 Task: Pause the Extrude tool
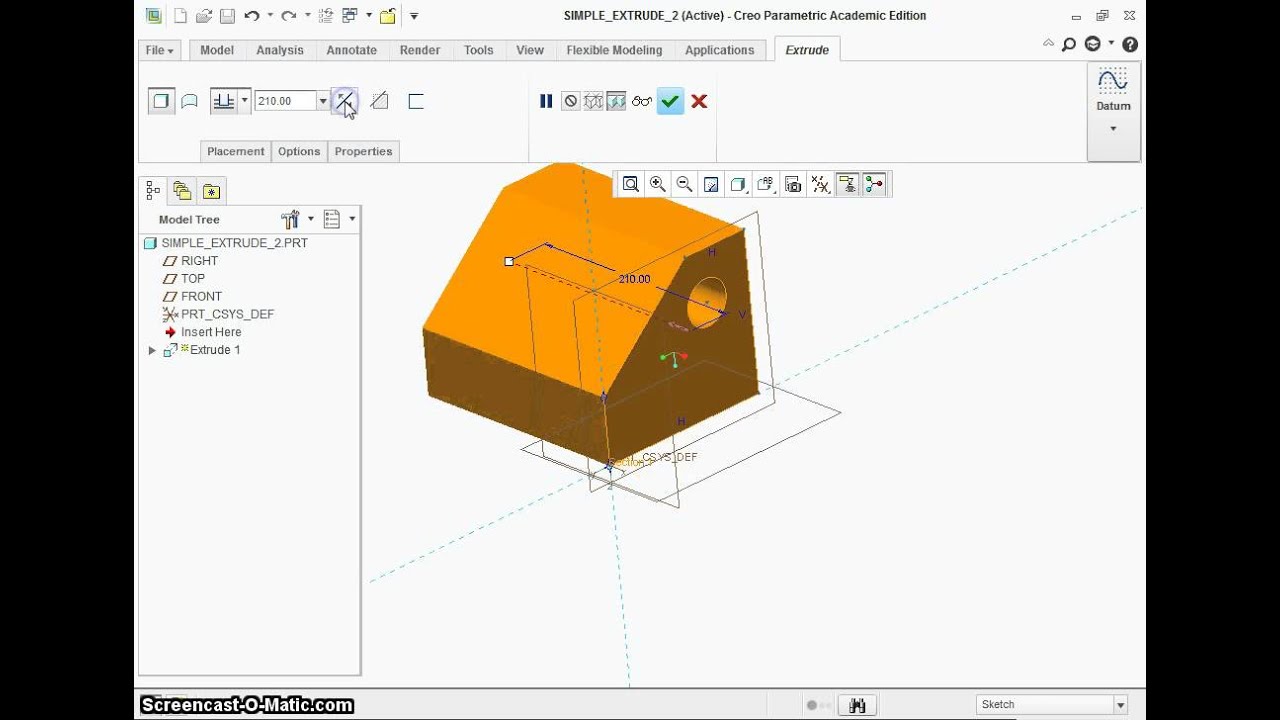coord(546,101)
